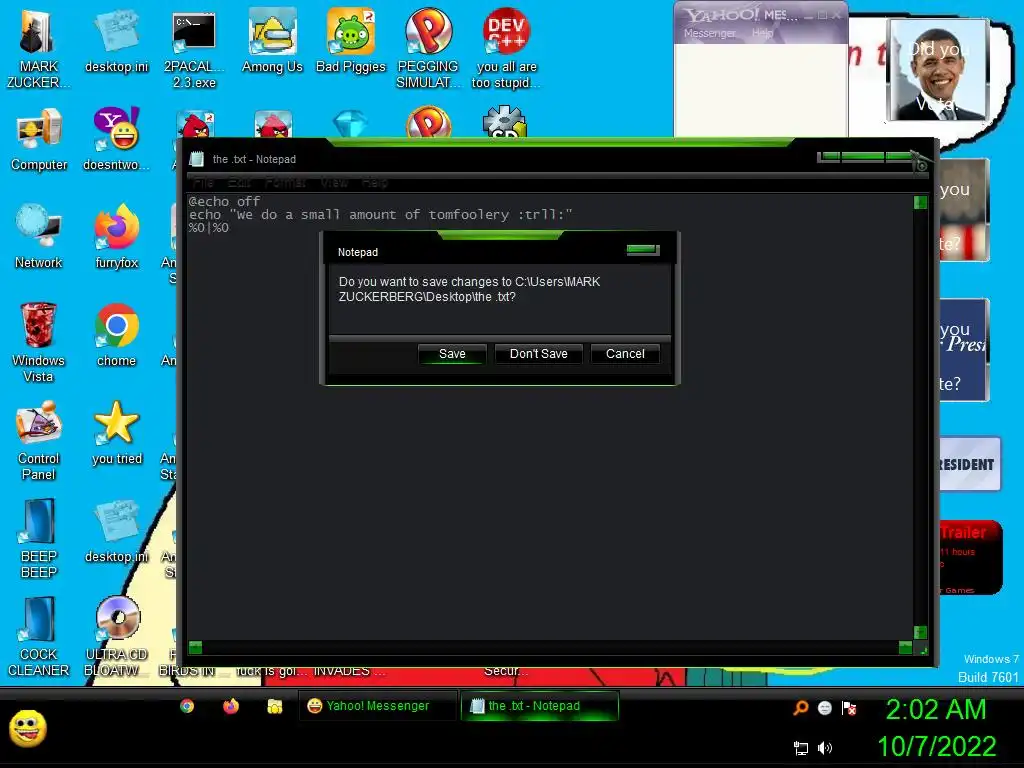Select the COCK CLEANER desktop shortcut
Image resolution: width=1024 pixels, height=768 pixels.
[39, 637]
